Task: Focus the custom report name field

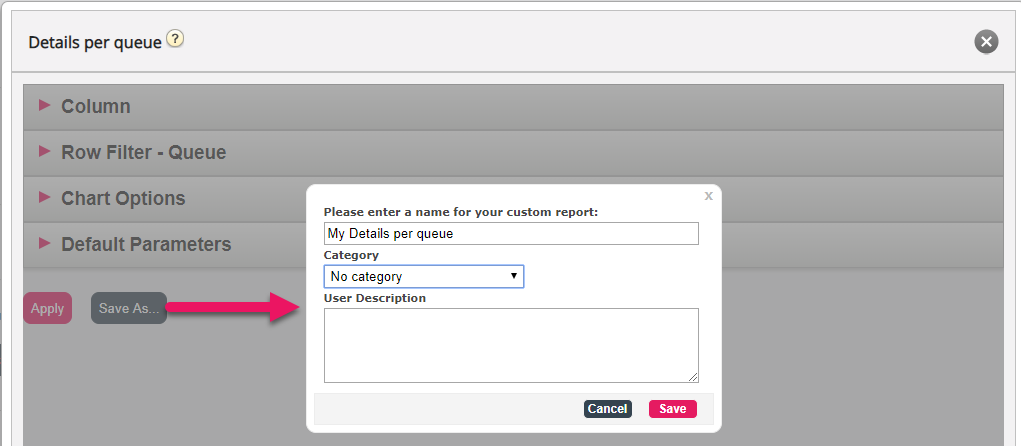Action: pyautogui.click(x=511, y=234)
